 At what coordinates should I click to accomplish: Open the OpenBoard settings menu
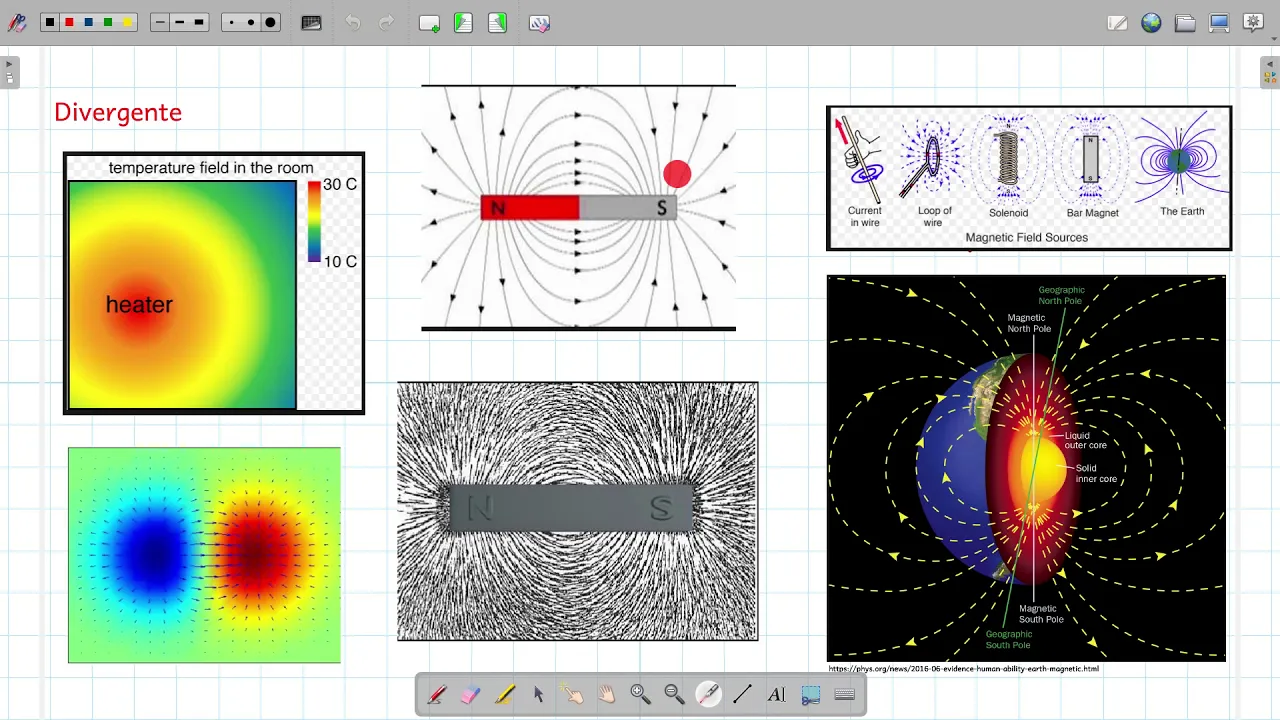(x=1253, y=23)
